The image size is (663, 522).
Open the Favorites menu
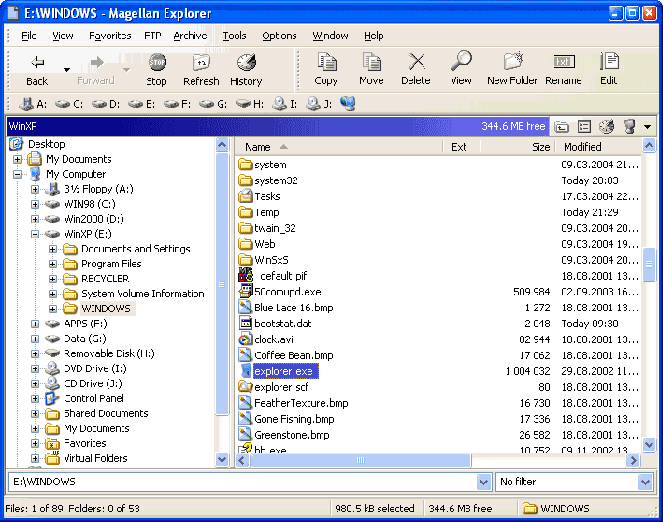pyautogui.click(x=110, y=36)
